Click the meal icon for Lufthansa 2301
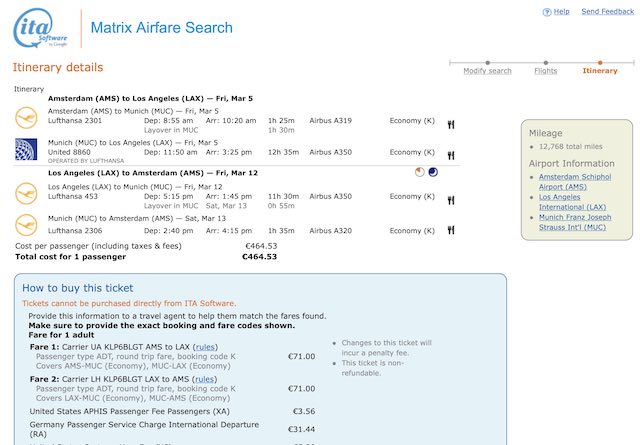This screenshot has width=640, height=445. pyautogui.click(x=451, y=125)
